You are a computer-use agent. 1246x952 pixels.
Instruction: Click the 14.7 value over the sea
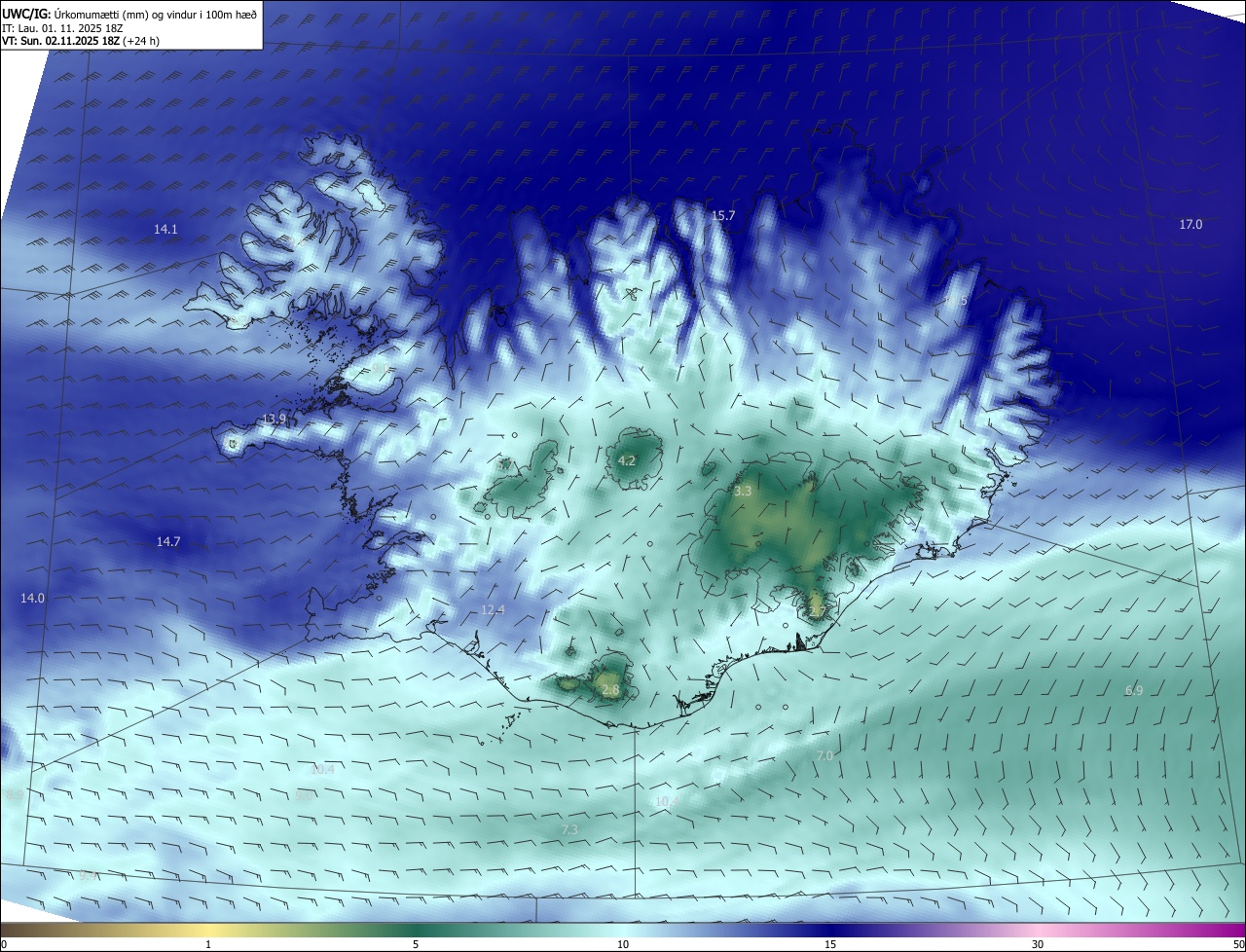tap(168, 542)
